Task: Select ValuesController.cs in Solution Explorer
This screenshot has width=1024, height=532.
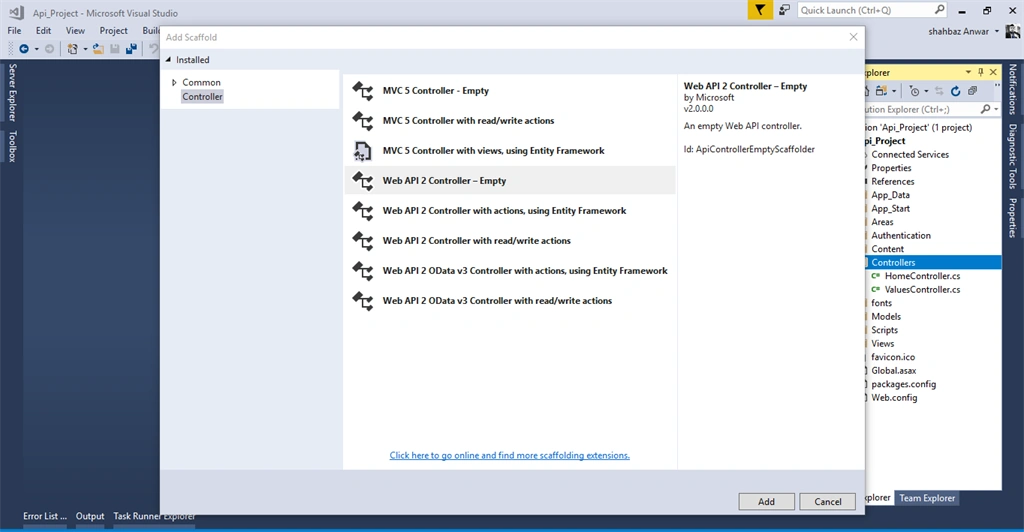Action: (922, 290)
